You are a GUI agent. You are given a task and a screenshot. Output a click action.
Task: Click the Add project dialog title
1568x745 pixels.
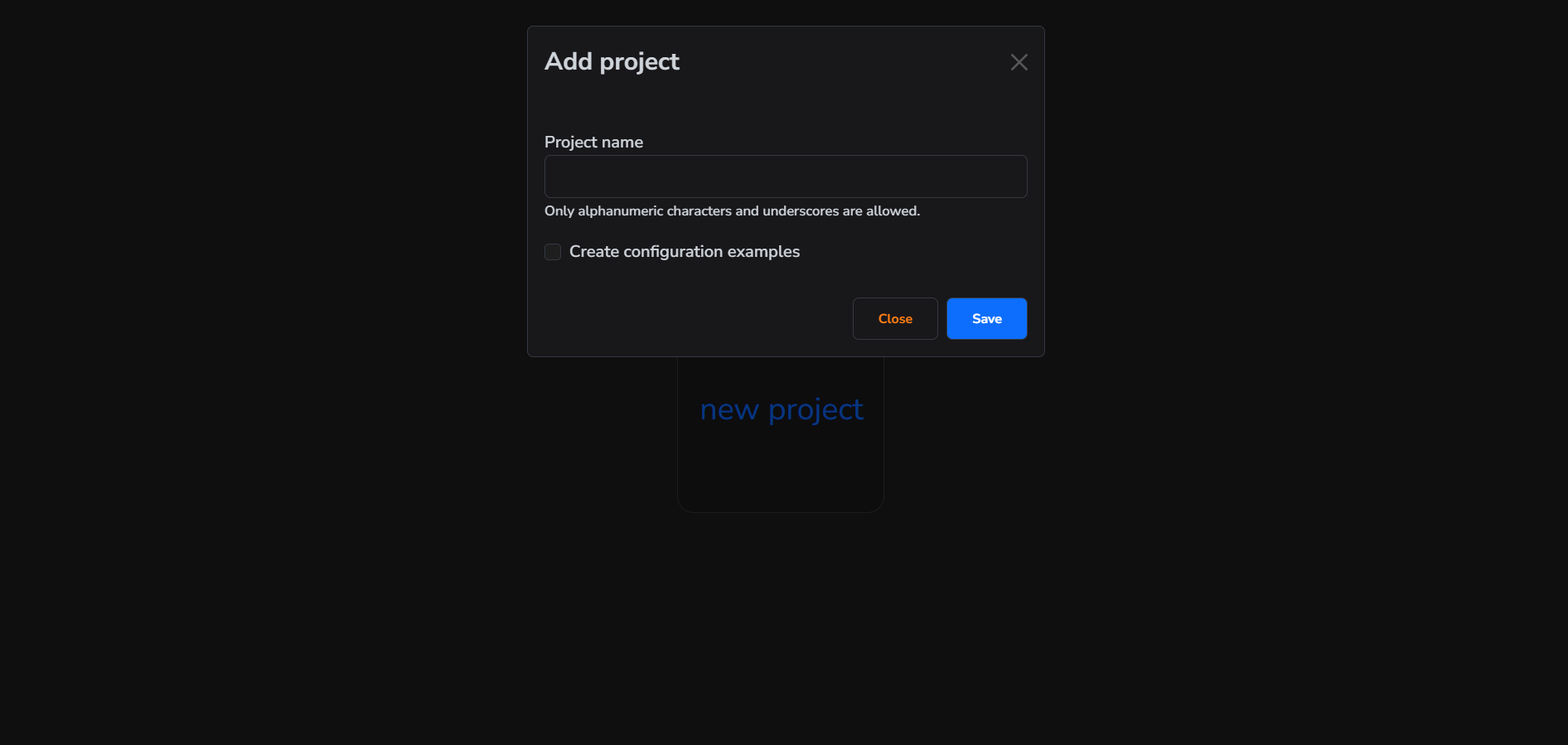[x=612, y=61]
